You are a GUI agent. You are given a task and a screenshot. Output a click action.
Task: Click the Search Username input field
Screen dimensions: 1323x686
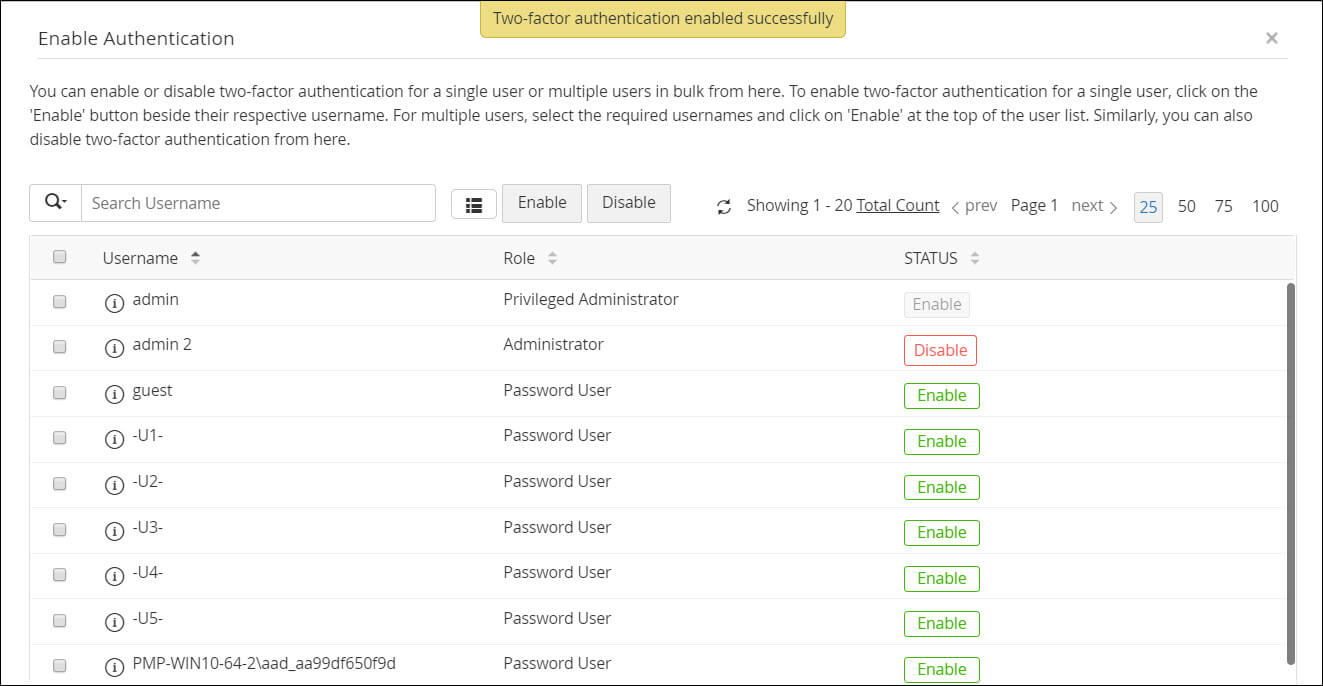click(x=258, y=203)
